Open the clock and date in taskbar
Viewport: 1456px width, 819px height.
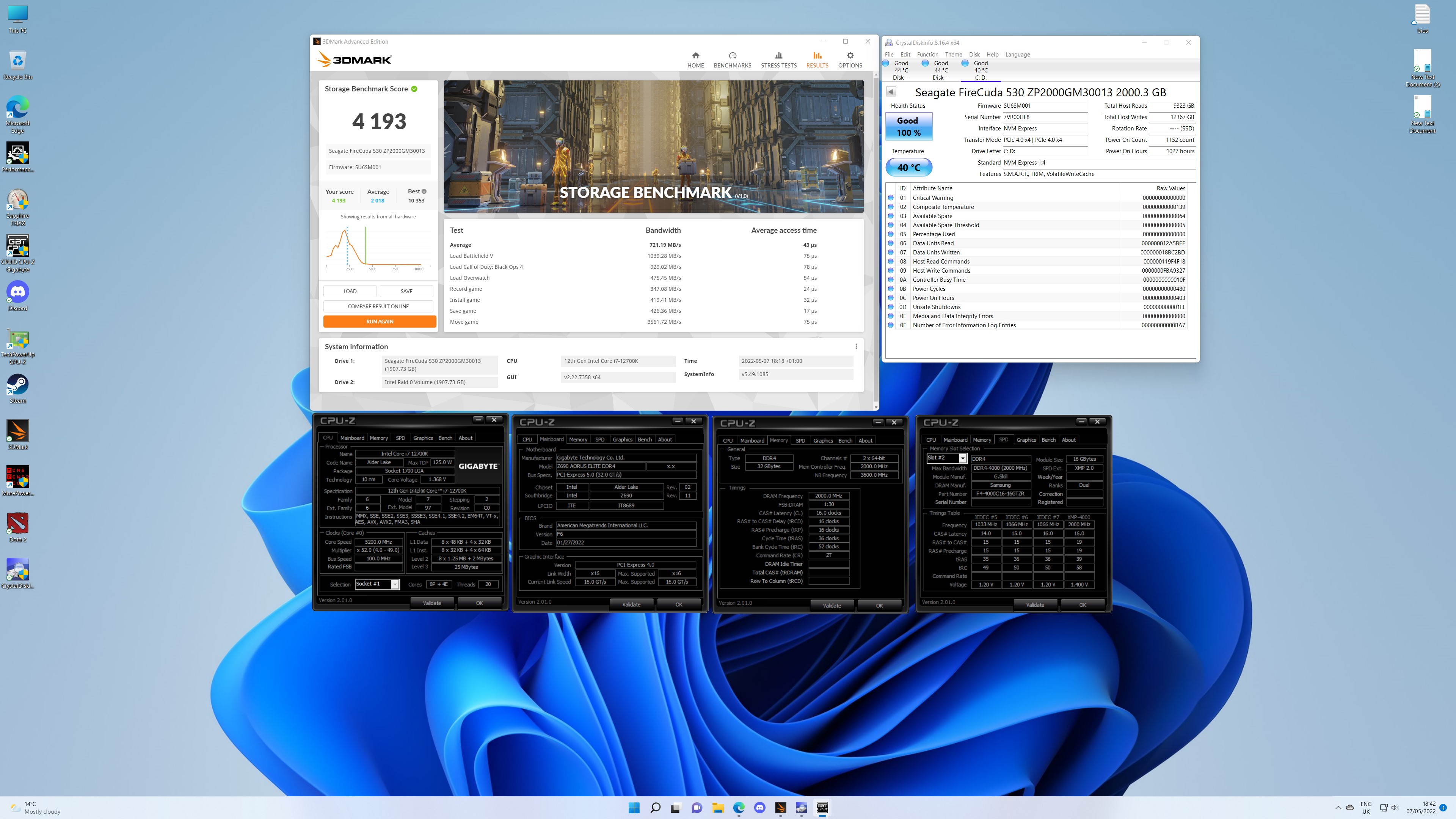pos(1421,808)
